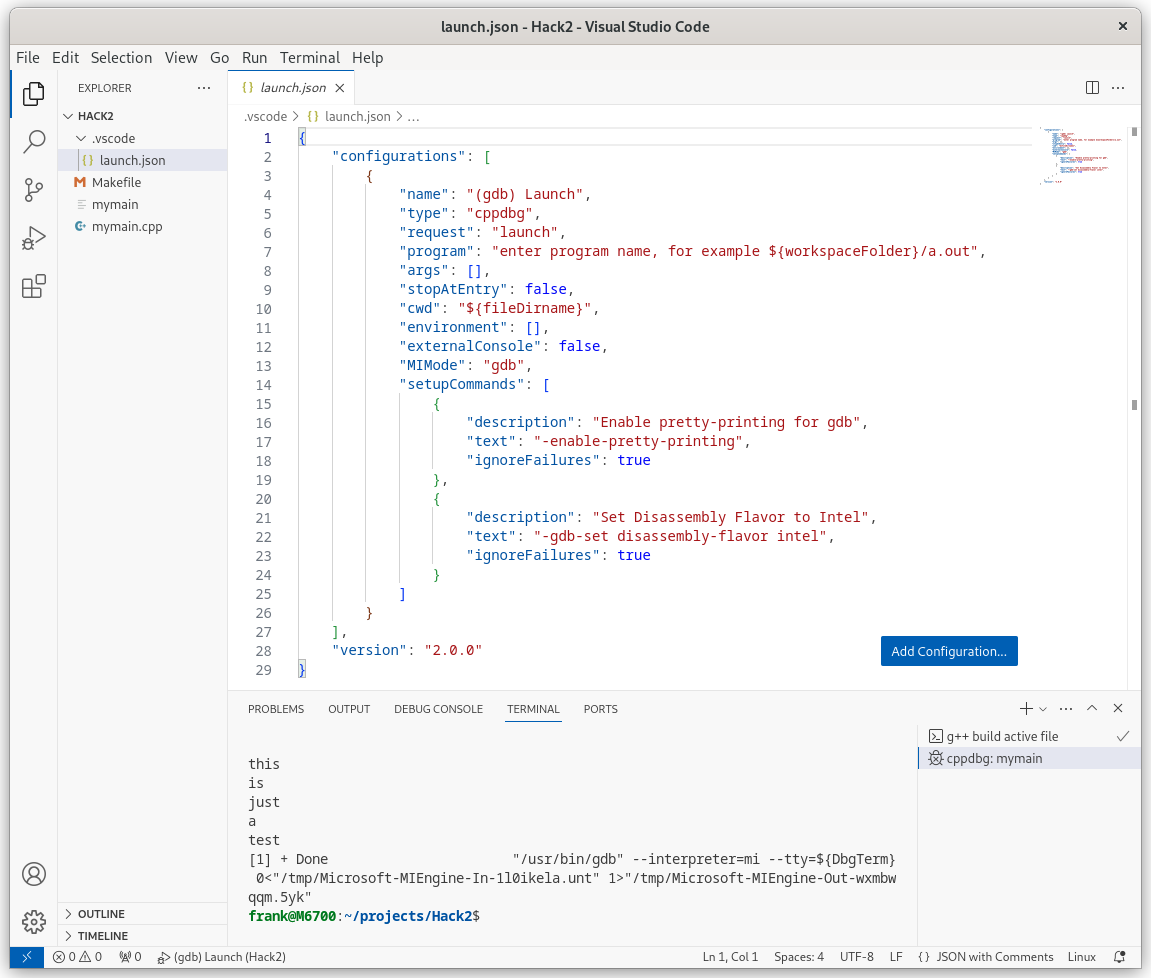Open the View menu

181,57
